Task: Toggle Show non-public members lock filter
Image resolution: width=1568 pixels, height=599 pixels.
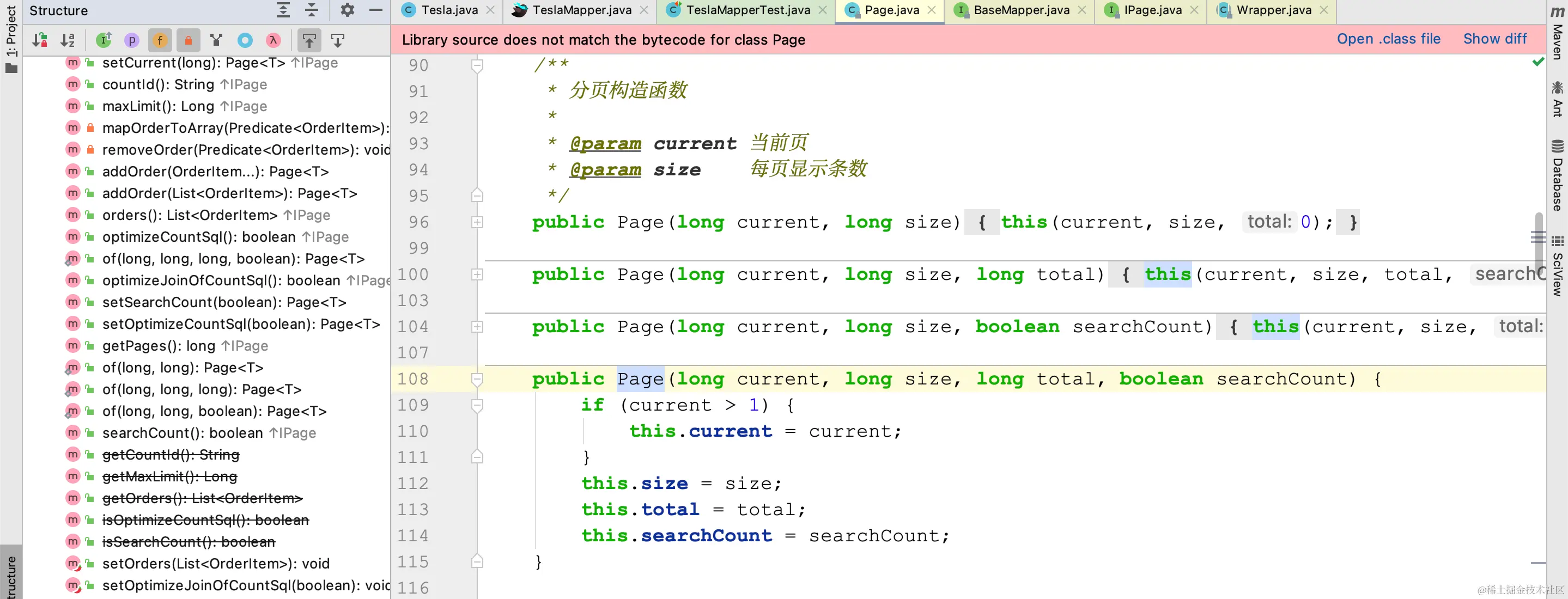Action: click(x=188, y=41)
